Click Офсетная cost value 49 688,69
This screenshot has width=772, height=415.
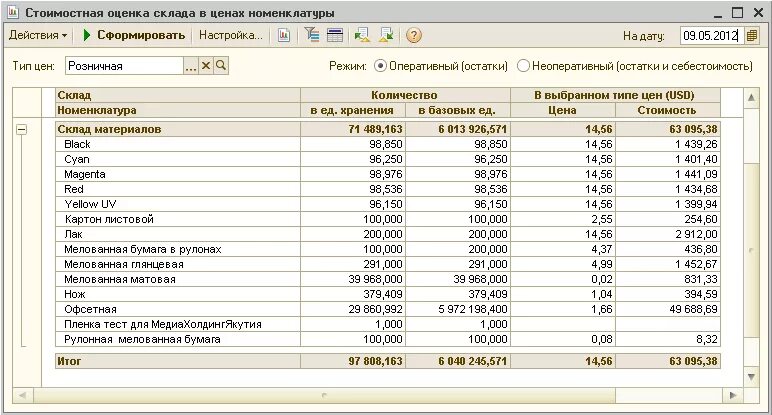click(693, 309)
